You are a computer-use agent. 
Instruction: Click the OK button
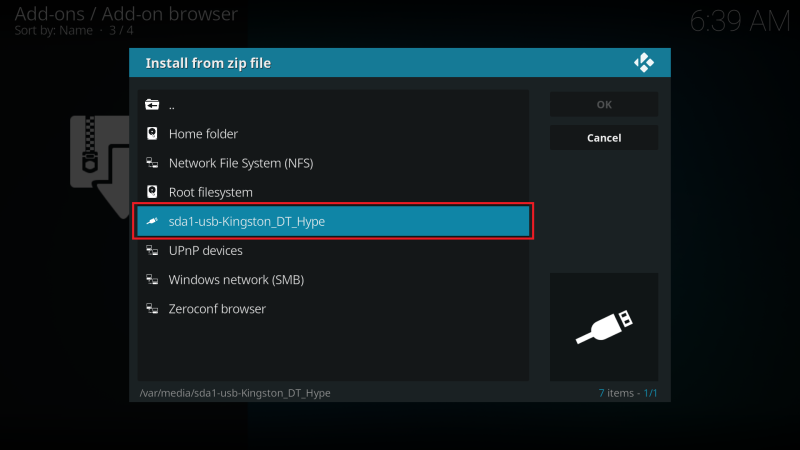pyautogui.click(x=604, y=104)
